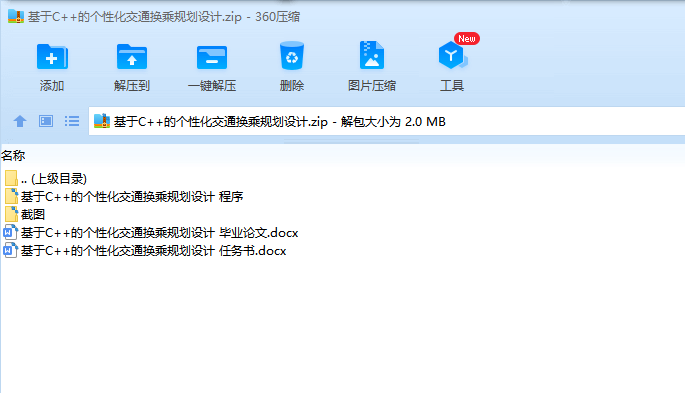This screenshot has height=393, width=685.
Task: Sort by the 名称 column header
Action: (13, 155)
